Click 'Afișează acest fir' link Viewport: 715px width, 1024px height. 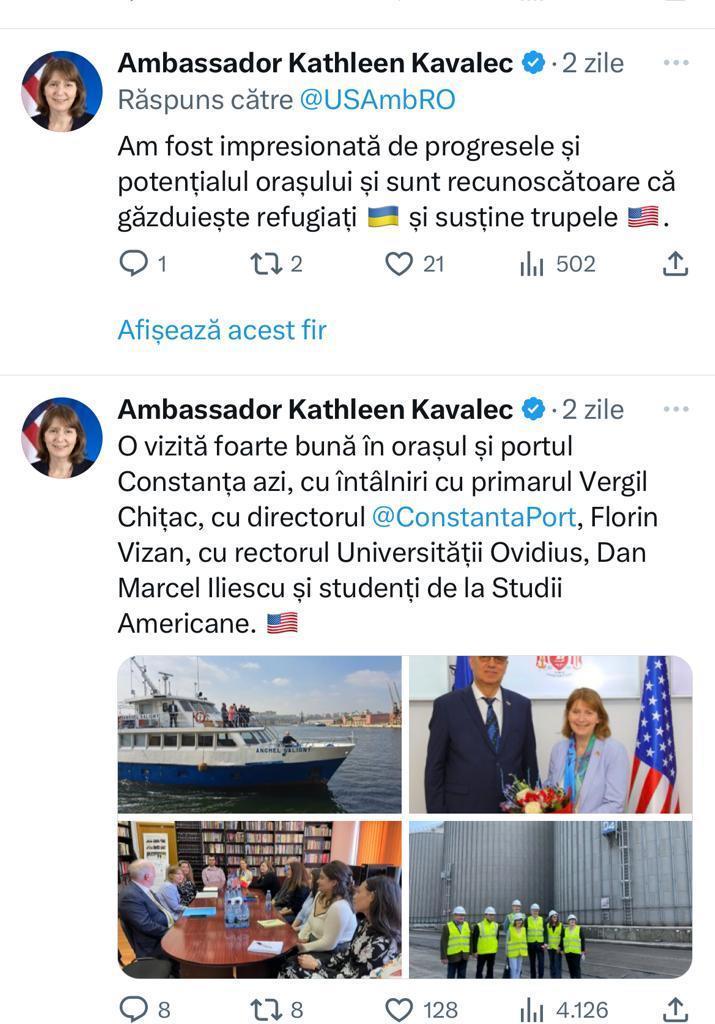coord(222,330)
